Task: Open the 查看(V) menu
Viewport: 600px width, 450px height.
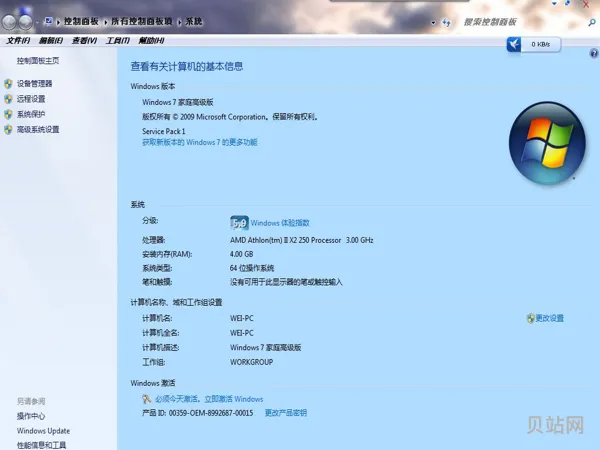Action: [84, 41]
